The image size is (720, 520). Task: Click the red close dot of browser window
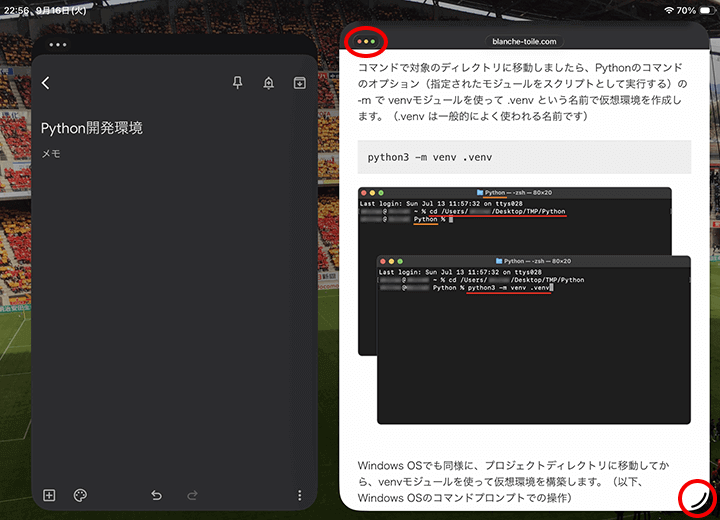tap(360, 42)
